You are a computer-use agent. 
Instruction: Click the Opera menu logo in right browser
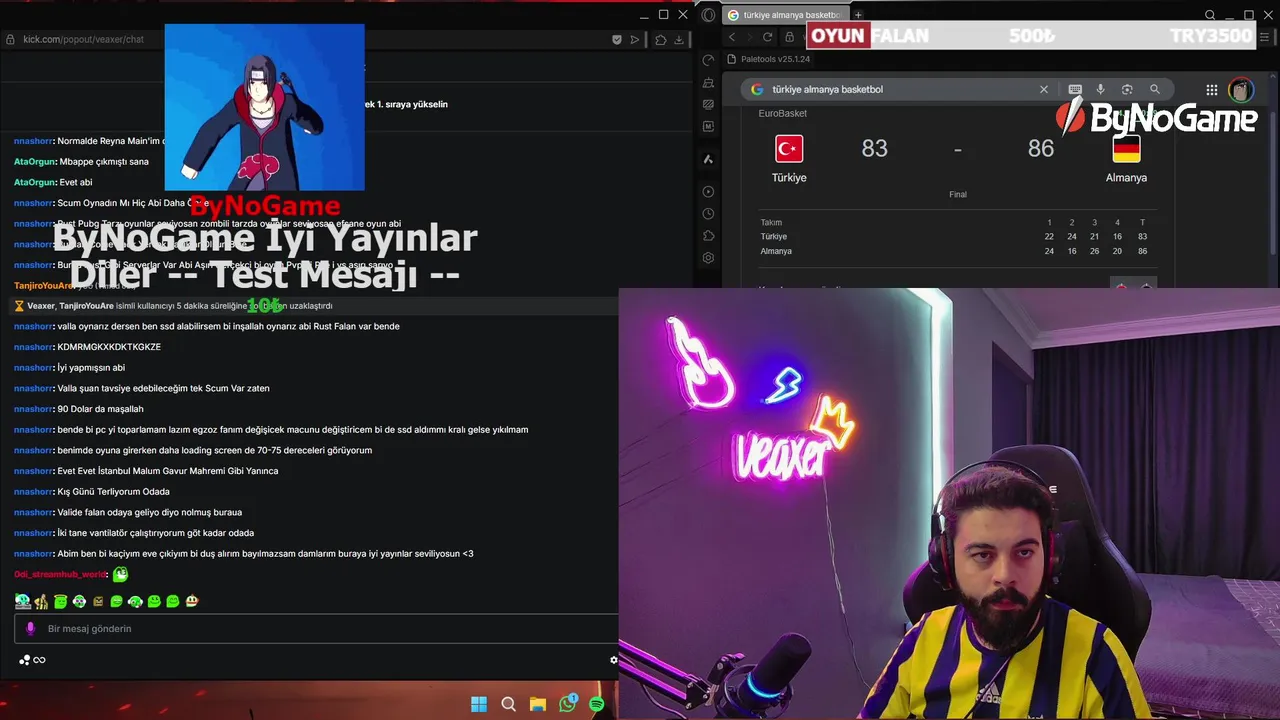click(709, 15)
